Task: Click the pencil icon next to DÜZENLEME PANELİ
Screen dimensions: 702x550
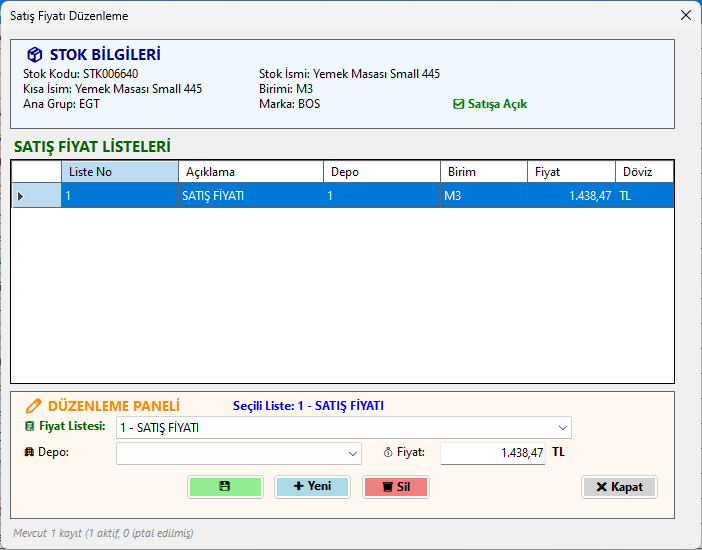Action: pyautogui.click(x=33, y=406)
